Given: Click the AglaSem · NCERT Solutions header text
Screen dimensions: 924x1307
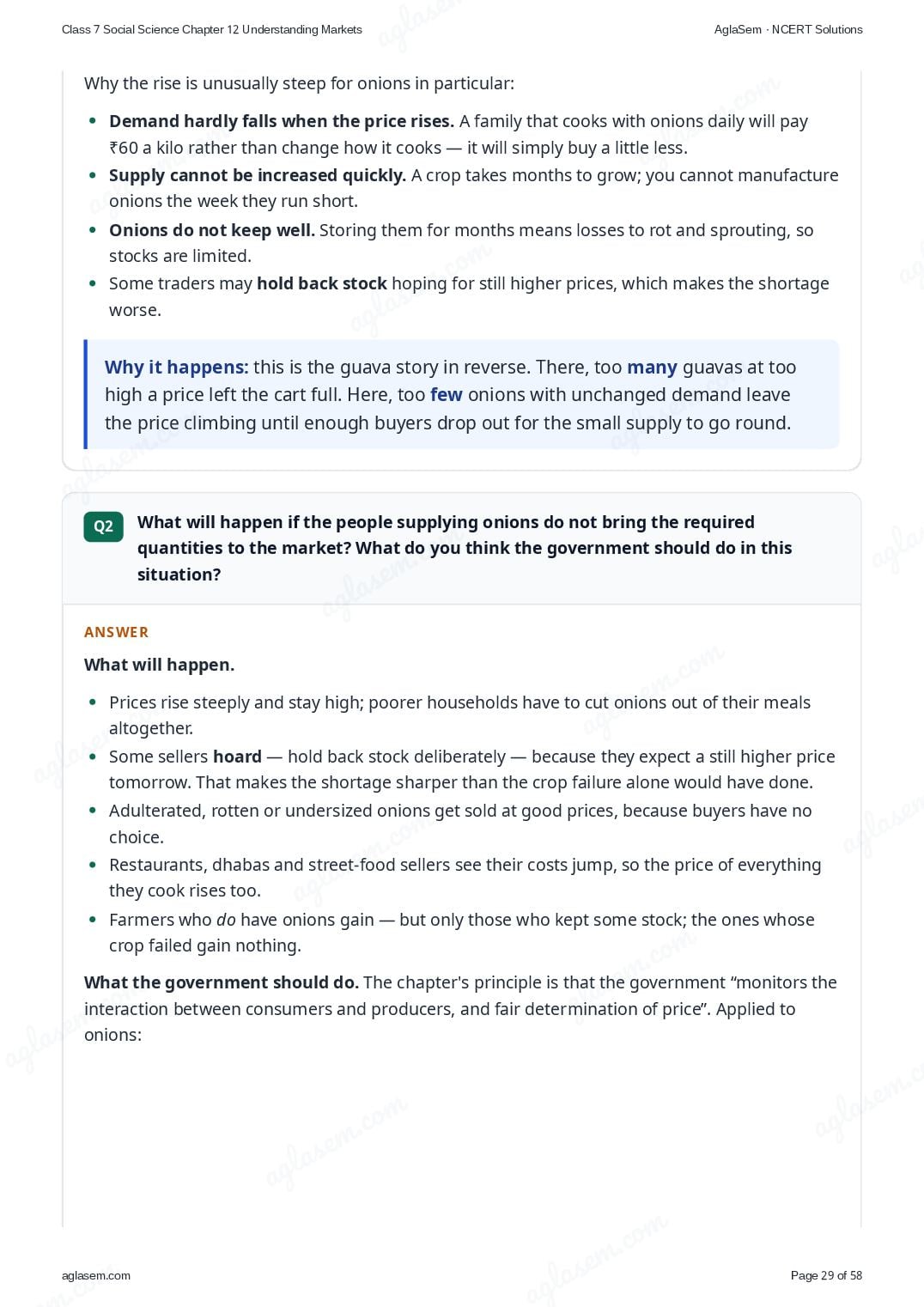Looking at the screenshot, I should [x=788, y=29].
